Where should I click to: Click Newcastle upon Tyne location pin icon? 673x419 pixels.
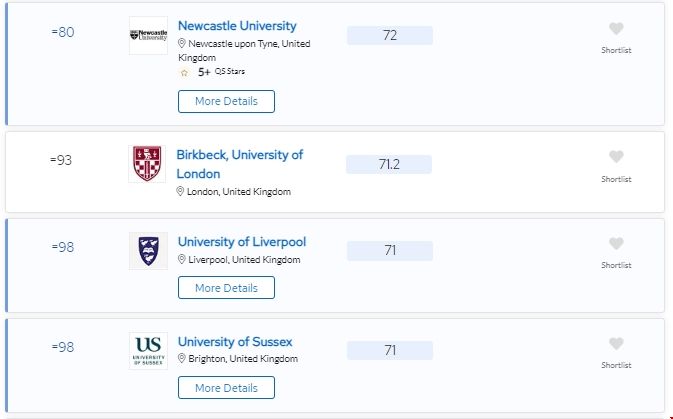pos(182,44)
